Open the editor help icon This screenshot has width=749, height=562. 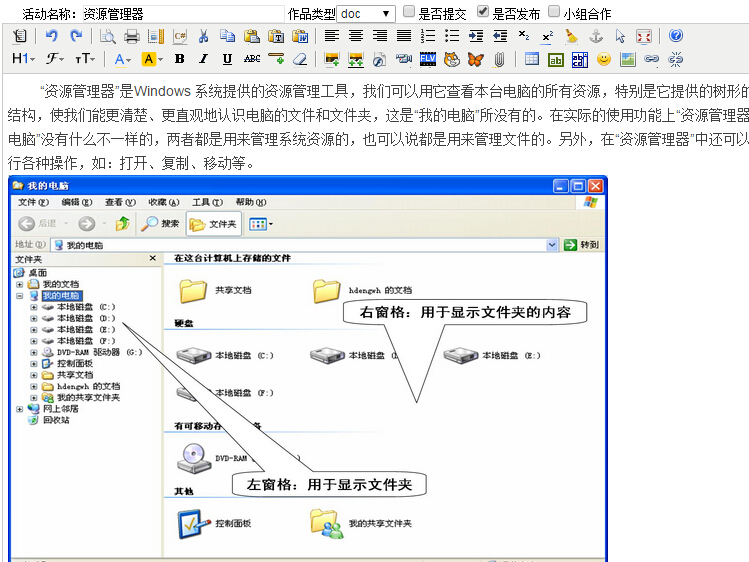coord(676,36)
